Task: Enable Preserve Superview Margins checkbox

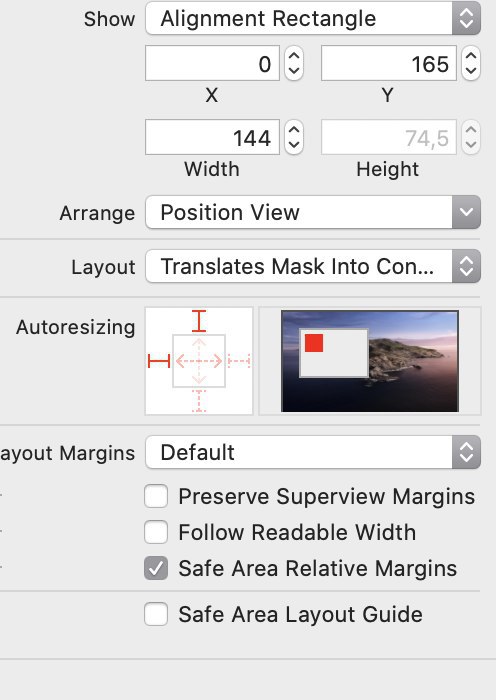Action: (156, 496)
